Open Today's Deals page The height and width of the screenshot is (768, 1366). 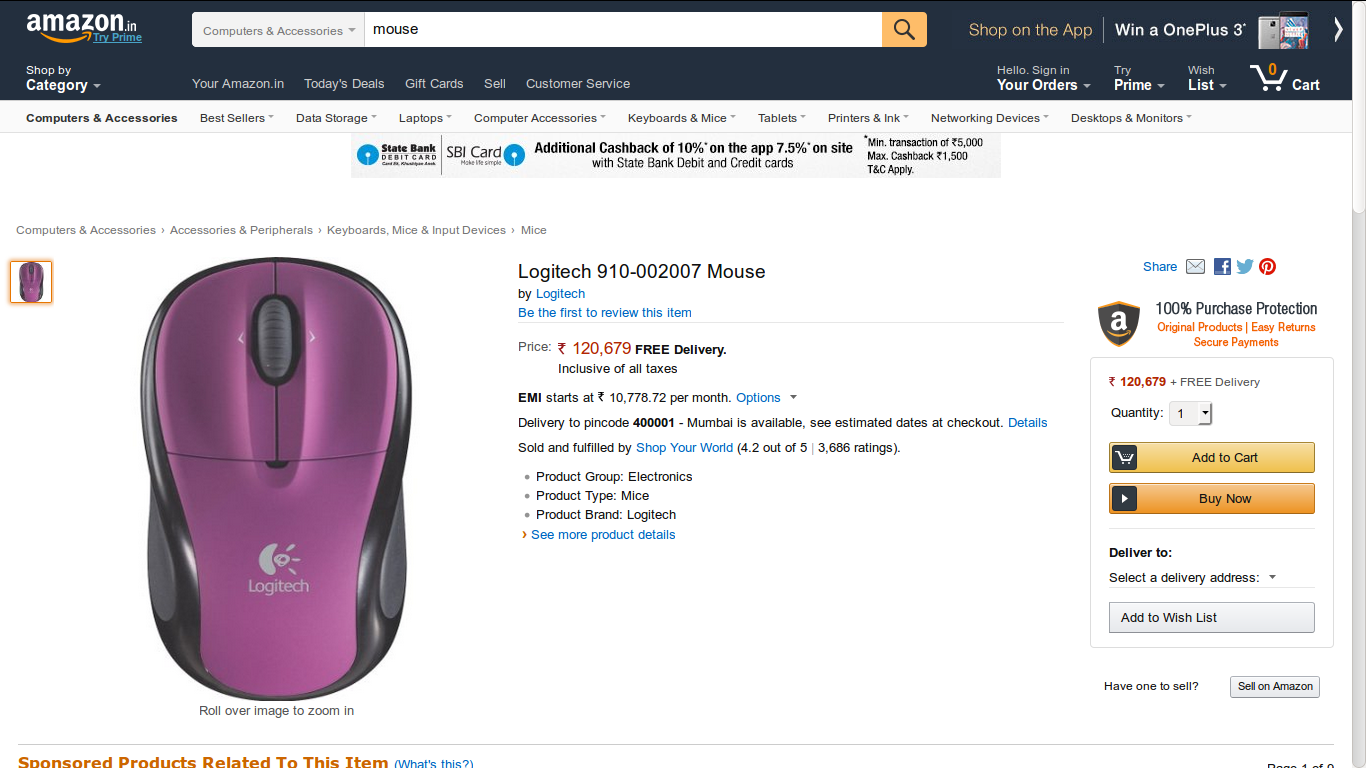344,84
